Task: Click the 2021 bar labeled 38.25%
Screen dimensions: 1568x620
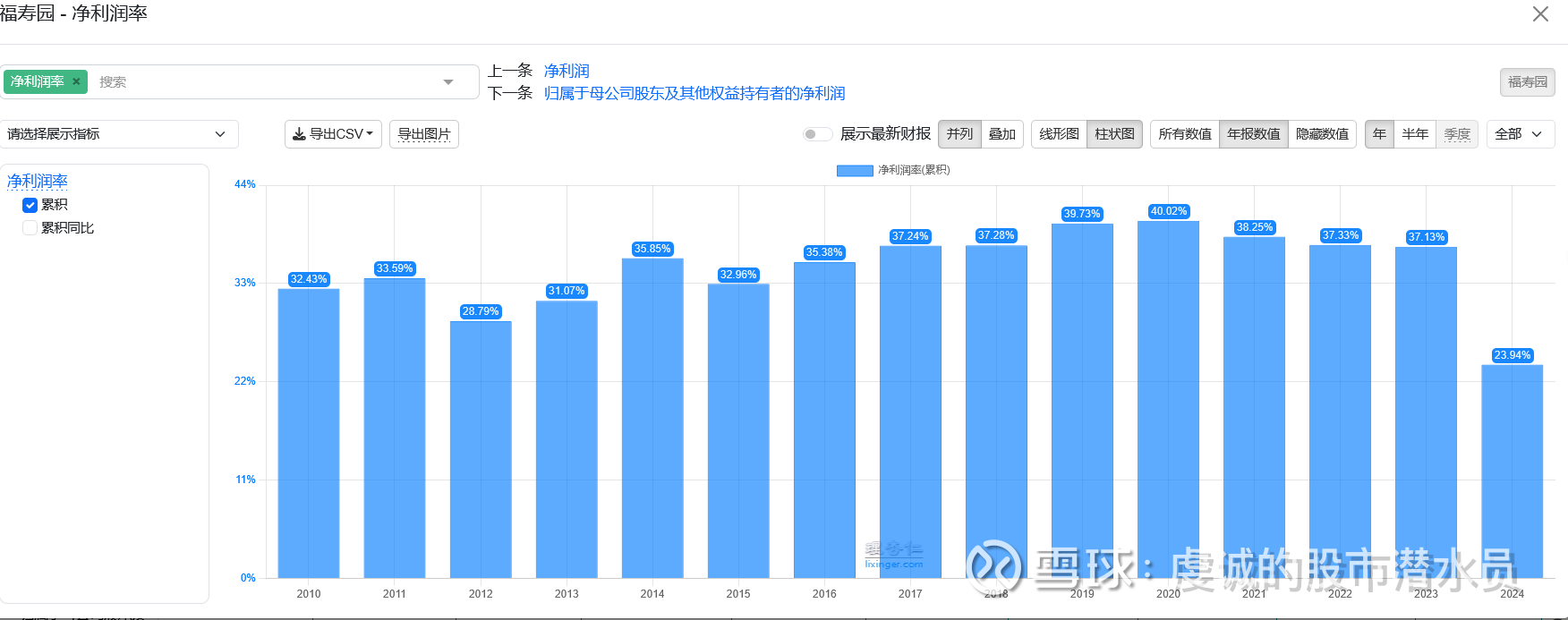Action: 1254,407
